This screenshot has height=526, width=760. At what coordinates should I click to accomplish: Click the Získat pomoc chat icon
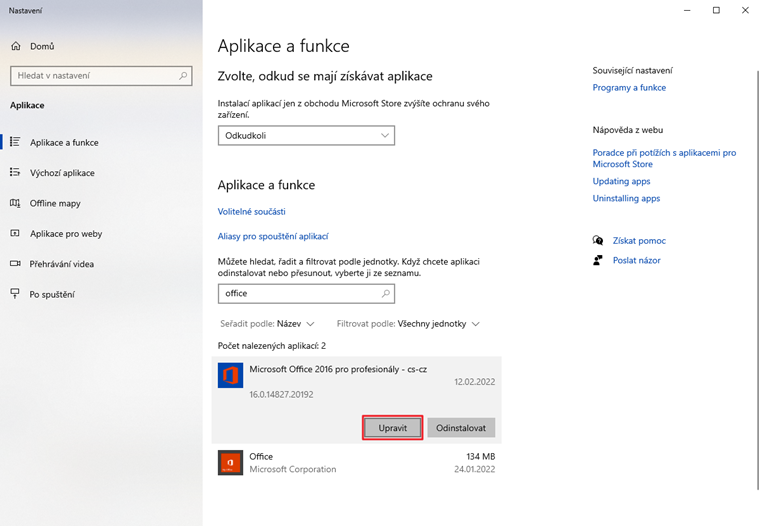coord(598,240)
